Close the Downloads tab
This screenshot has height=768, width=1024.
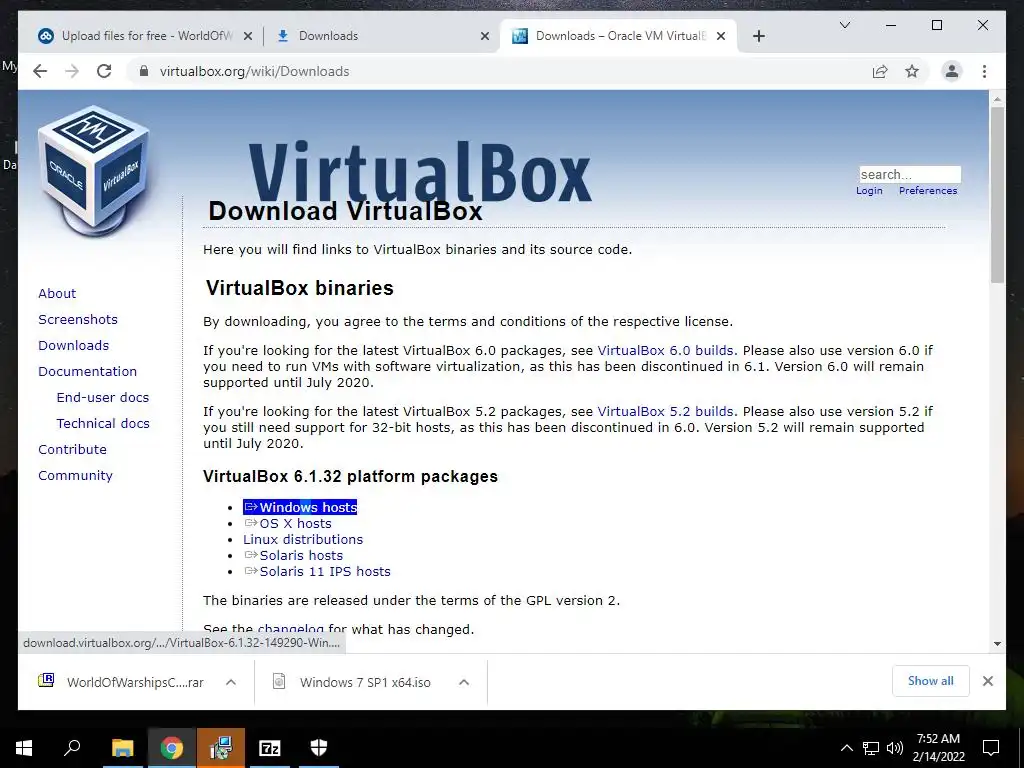point(485,36)
